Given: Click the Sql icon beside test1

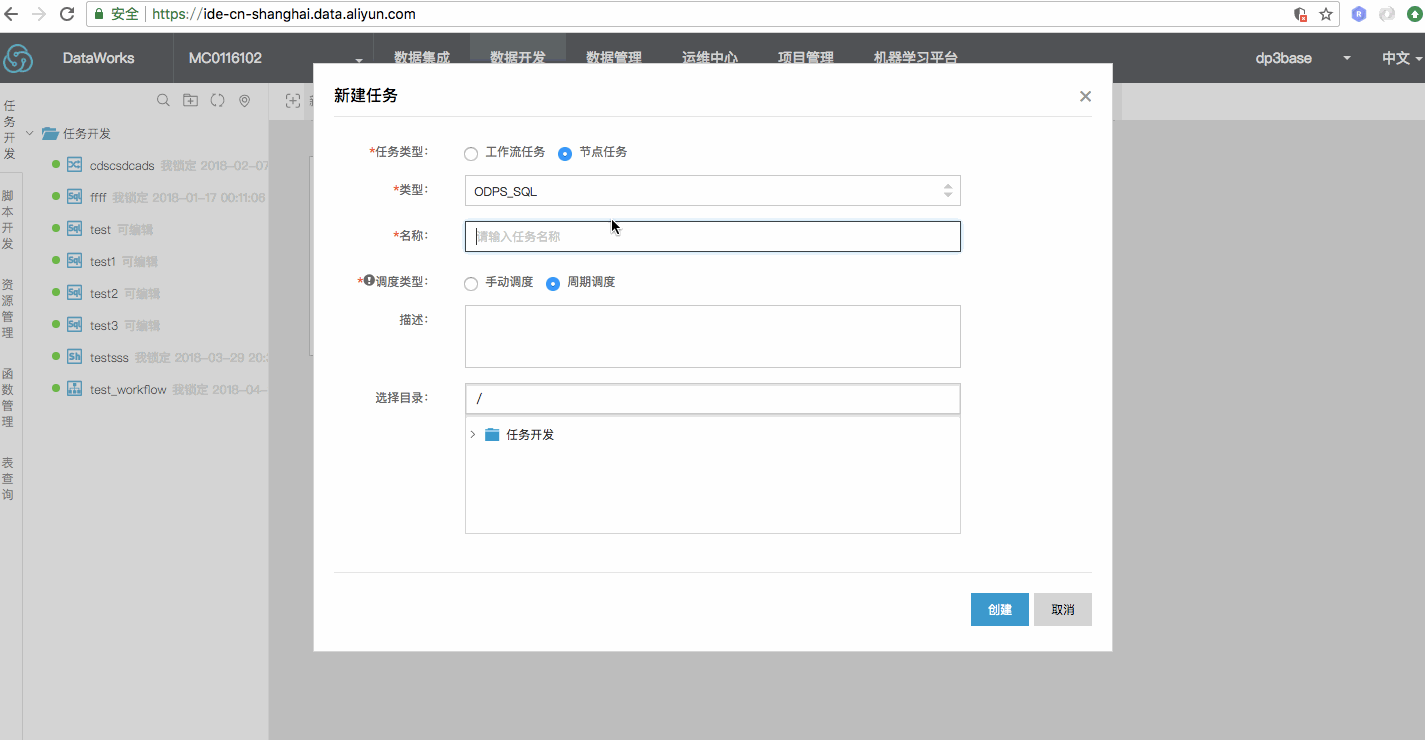Looking at the screenshot, I should [74, 261].
